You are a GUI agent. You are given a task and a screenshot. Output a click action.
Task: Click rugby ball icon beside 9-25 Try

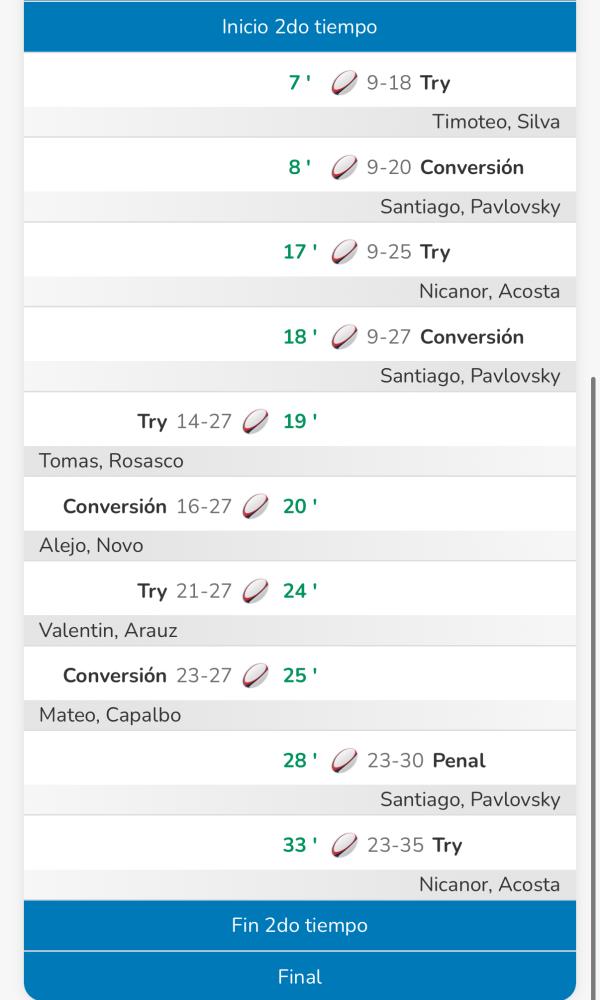click(344, 252)
